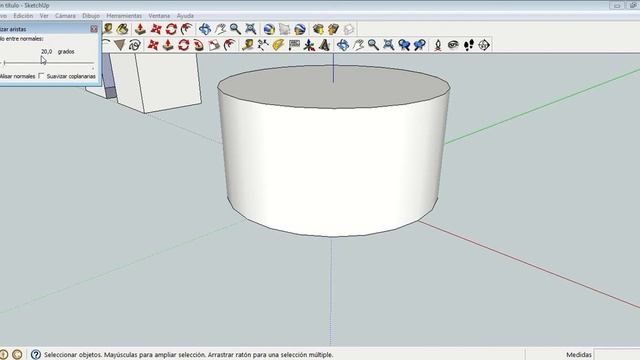
Task: Select the Freehand drawing tool
Action: coord(135,45)
